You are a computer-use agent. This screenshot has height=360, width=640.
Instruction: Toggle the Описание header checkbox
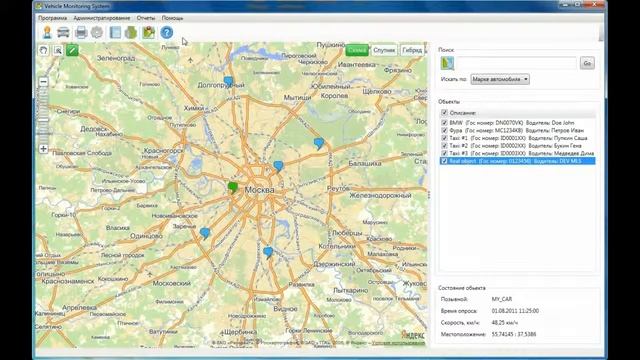point(444,113)
